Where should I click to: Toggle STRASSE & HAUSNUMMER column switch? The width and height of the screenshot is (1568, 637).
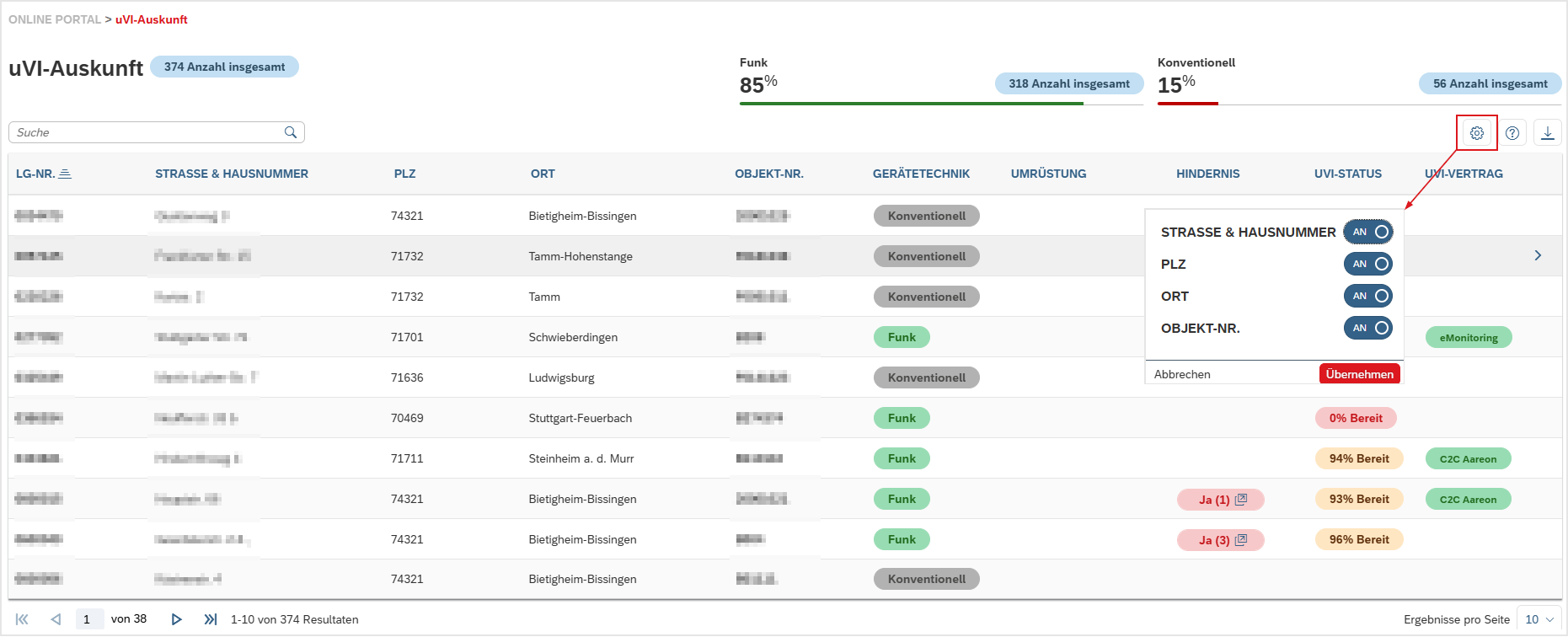click(1367, 232)
